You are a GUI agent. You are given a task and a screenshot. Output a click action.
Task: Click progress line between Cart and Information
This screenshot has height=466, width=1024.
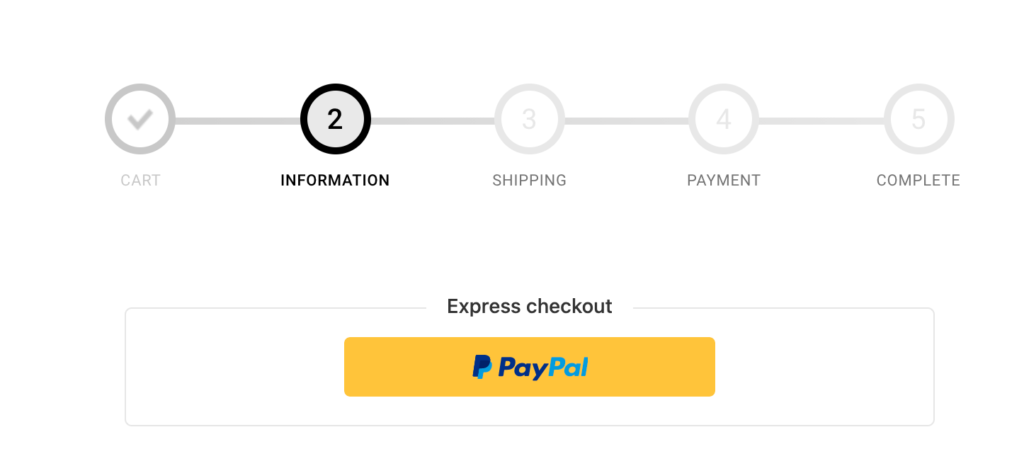(237, 121)
